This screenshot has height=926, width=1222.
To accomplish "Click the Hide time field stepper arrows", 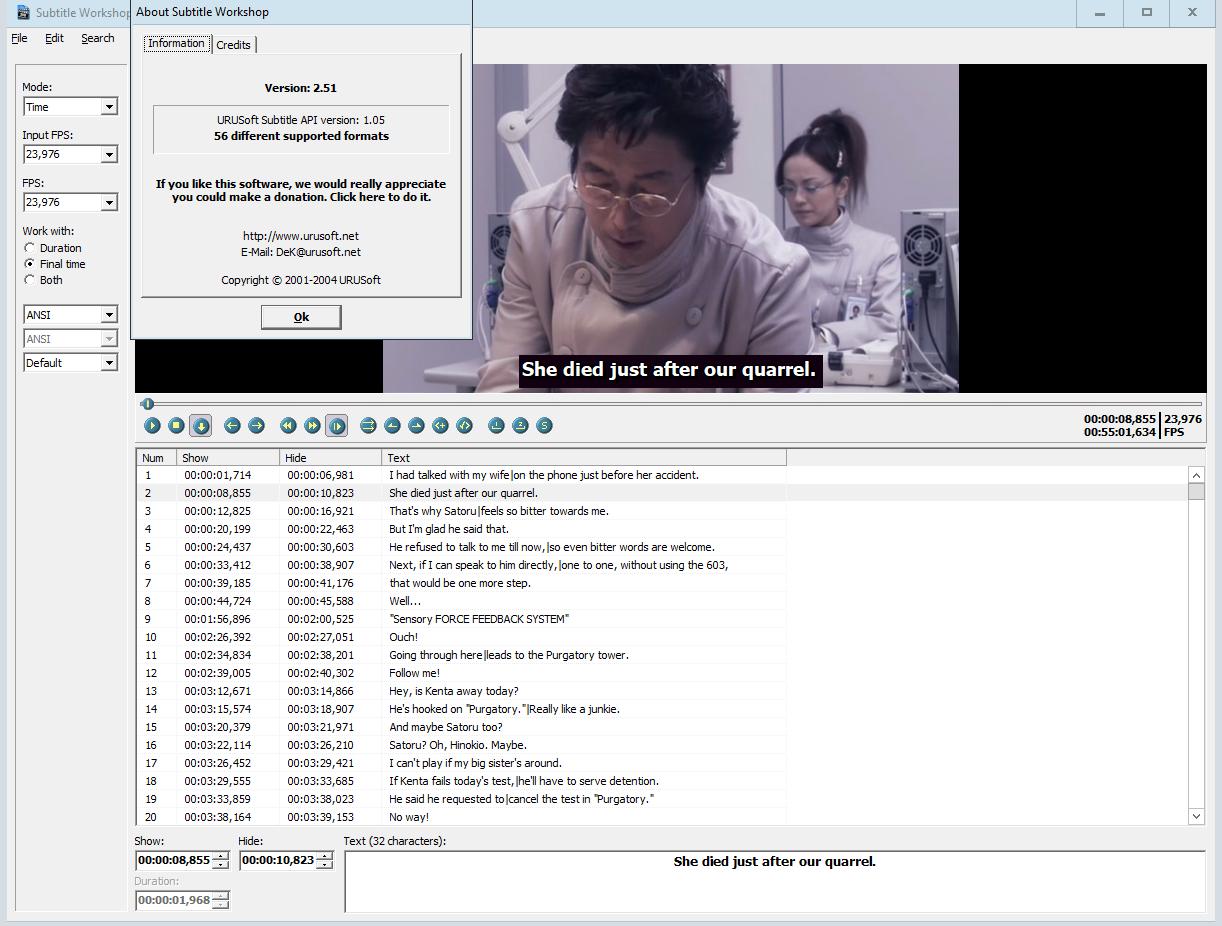I will pos(324,860).
